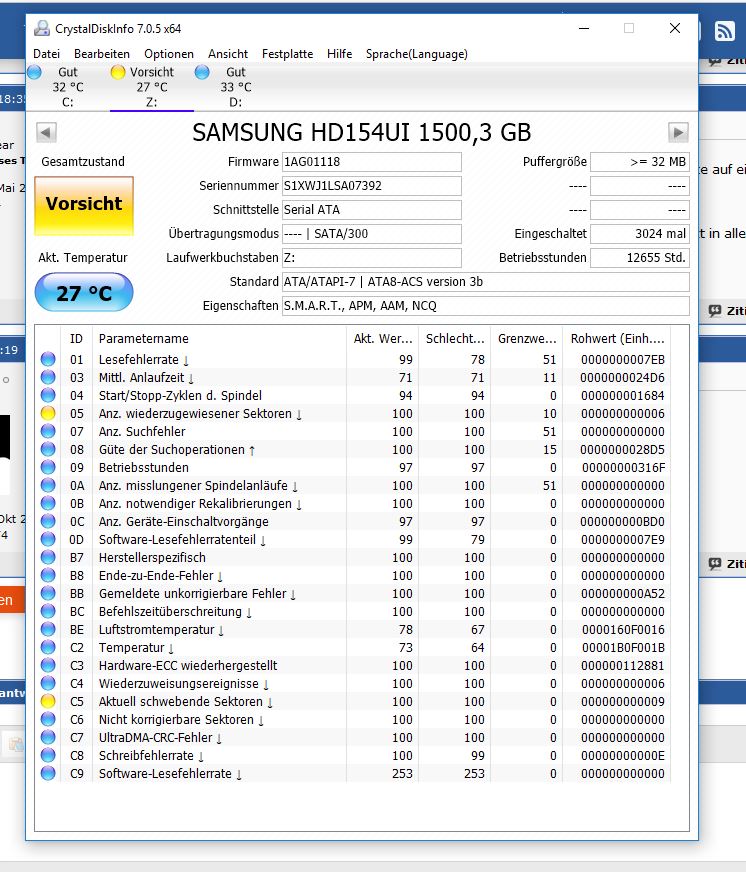This screenshot has width=746, height=872.
Task: Click status icon of Geräte-Einschaltvorgänge row
Action: 48,521
